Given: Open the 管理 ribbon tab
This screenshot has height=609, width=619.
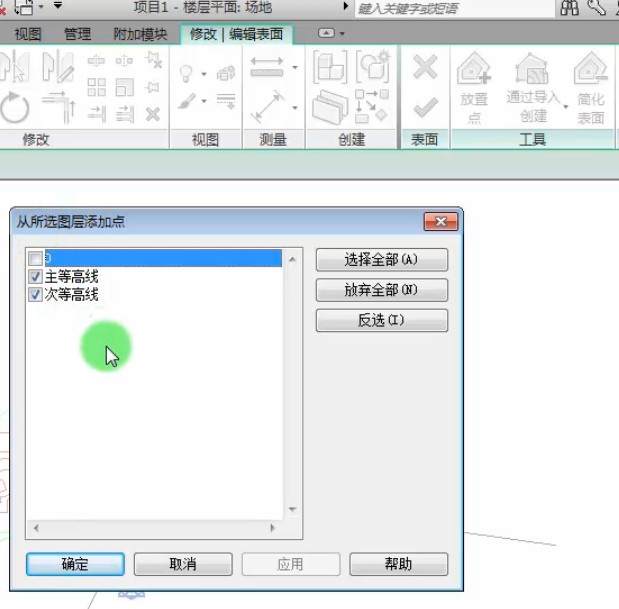Looking at the screenshot, I should click(77, 34).
